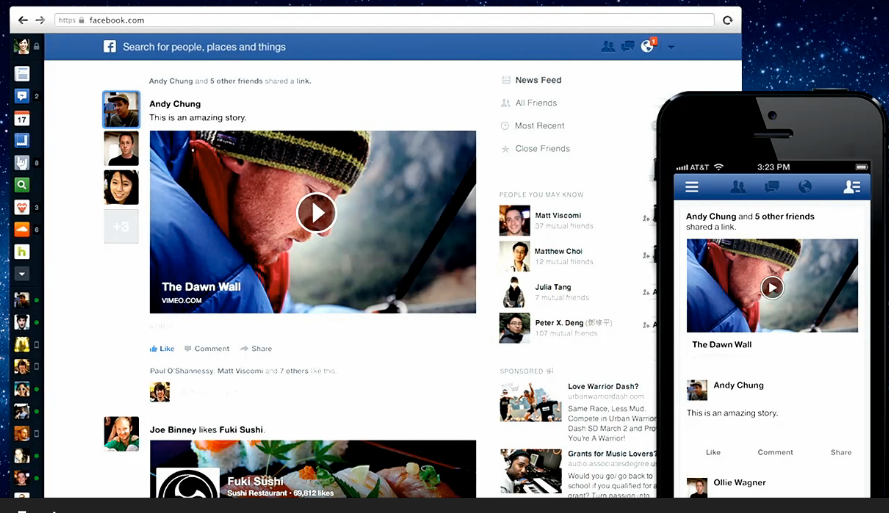Click Share under The Dawn Wall desktop post
Screen dimensions: 889x513
[x=256, y=349]
